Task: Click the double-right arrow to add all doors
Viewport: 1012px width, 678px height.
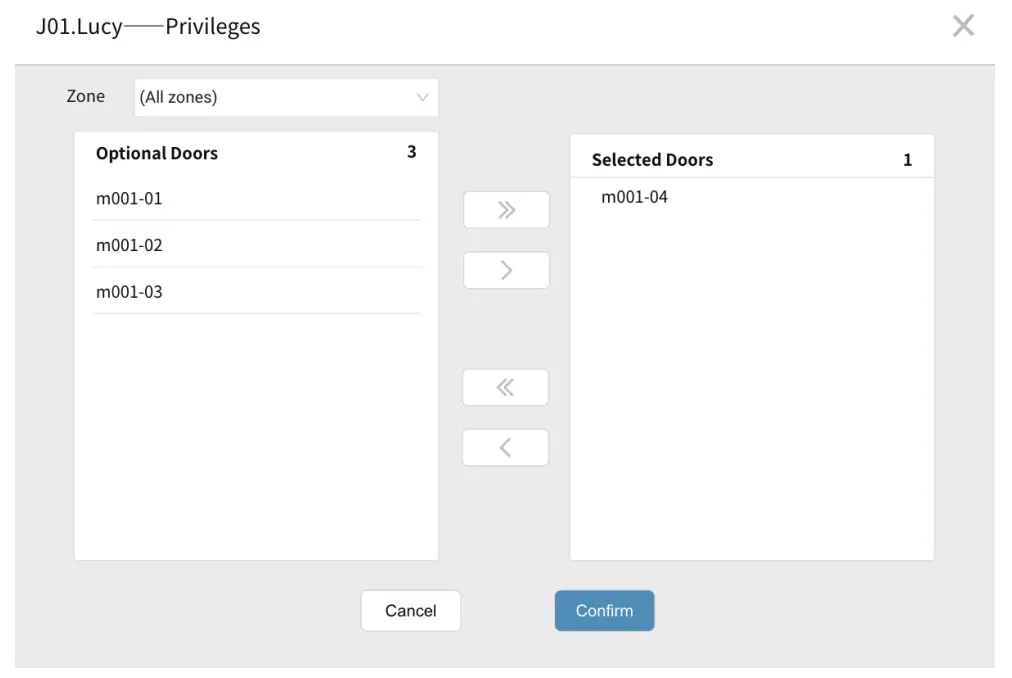Action: 506,210
